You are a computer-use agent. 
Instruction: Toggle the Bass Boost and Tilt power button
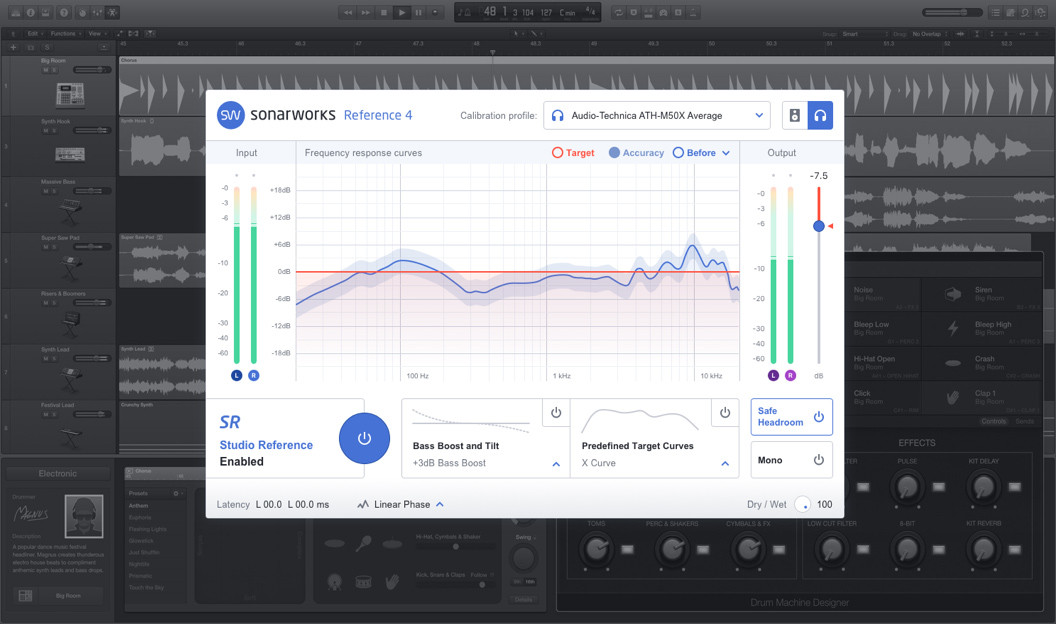[x=556, y=413]
